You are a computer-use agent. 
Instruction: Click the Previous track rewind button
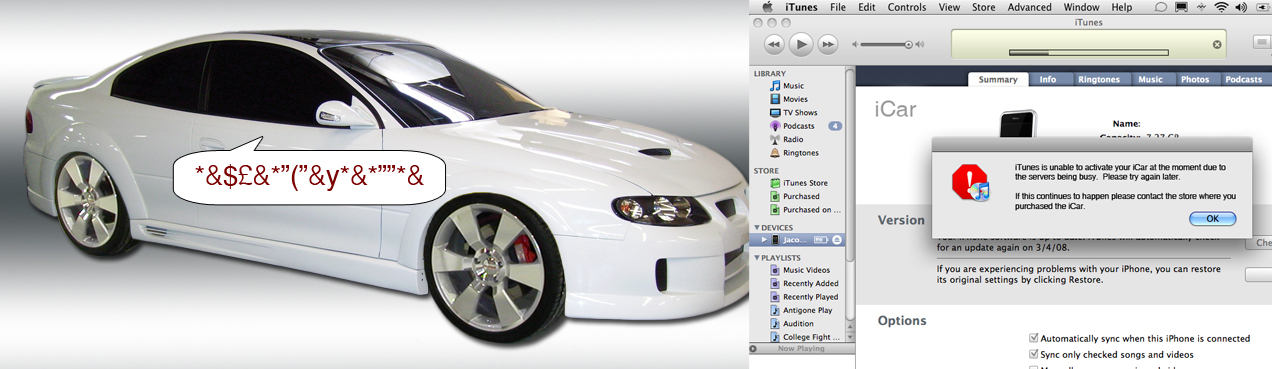pyautogui.click(x=773, y=44)
